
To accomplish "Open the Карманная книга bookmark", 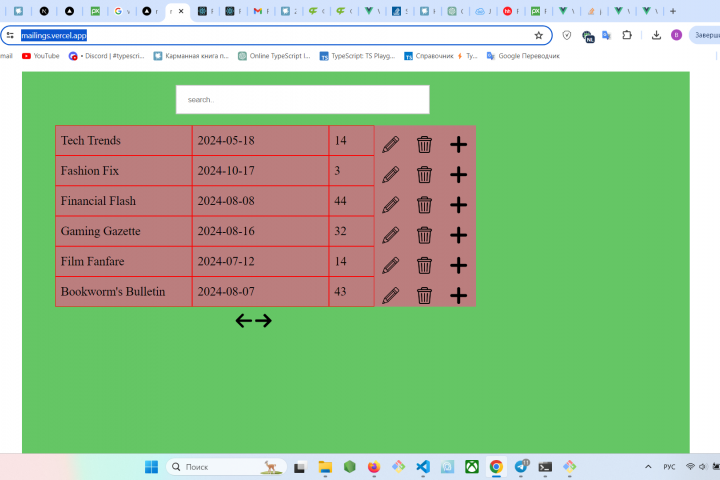I will [x=191, y=56].
